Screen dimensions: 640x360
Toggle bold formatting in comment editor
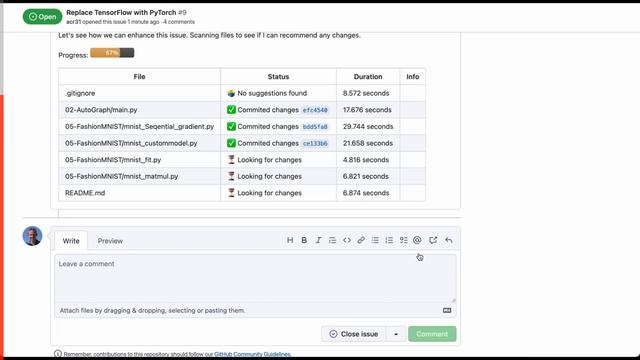(x=304, y=240)
